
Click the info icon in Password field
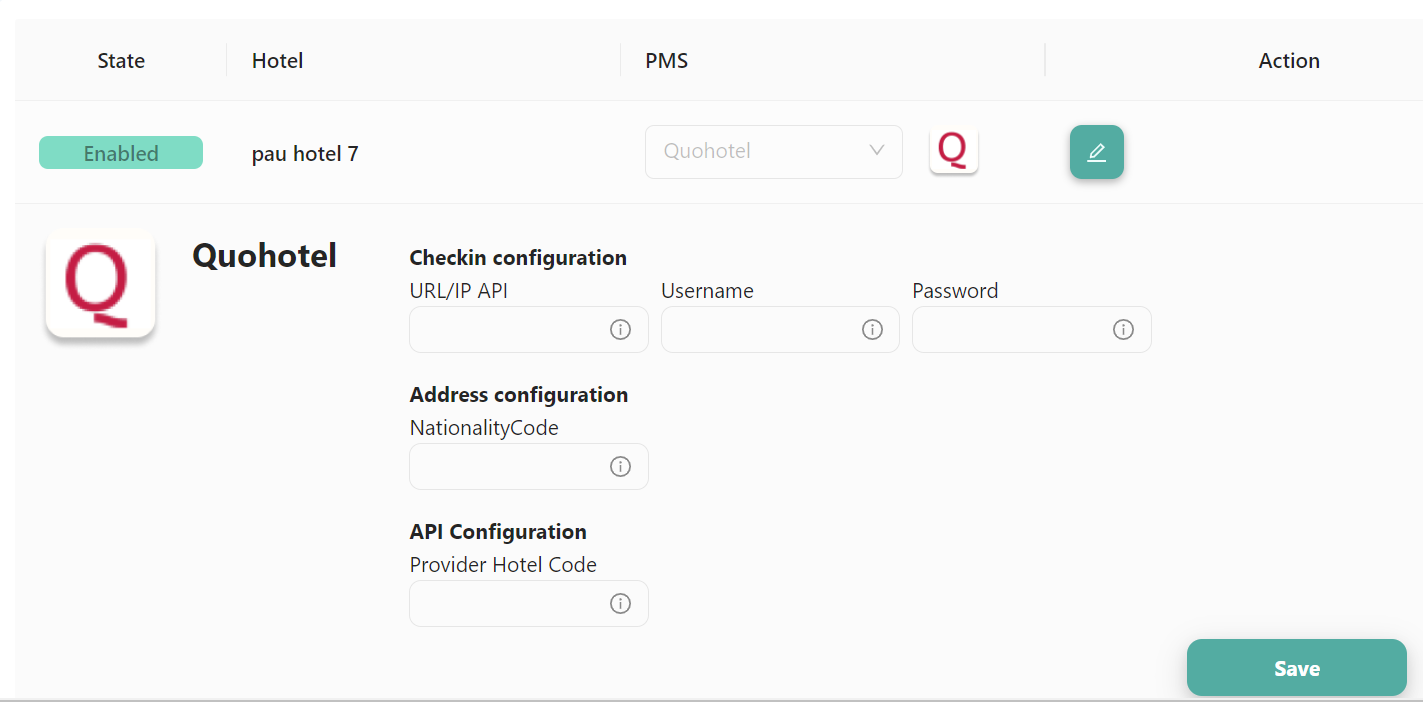[x=1123, y=330]
